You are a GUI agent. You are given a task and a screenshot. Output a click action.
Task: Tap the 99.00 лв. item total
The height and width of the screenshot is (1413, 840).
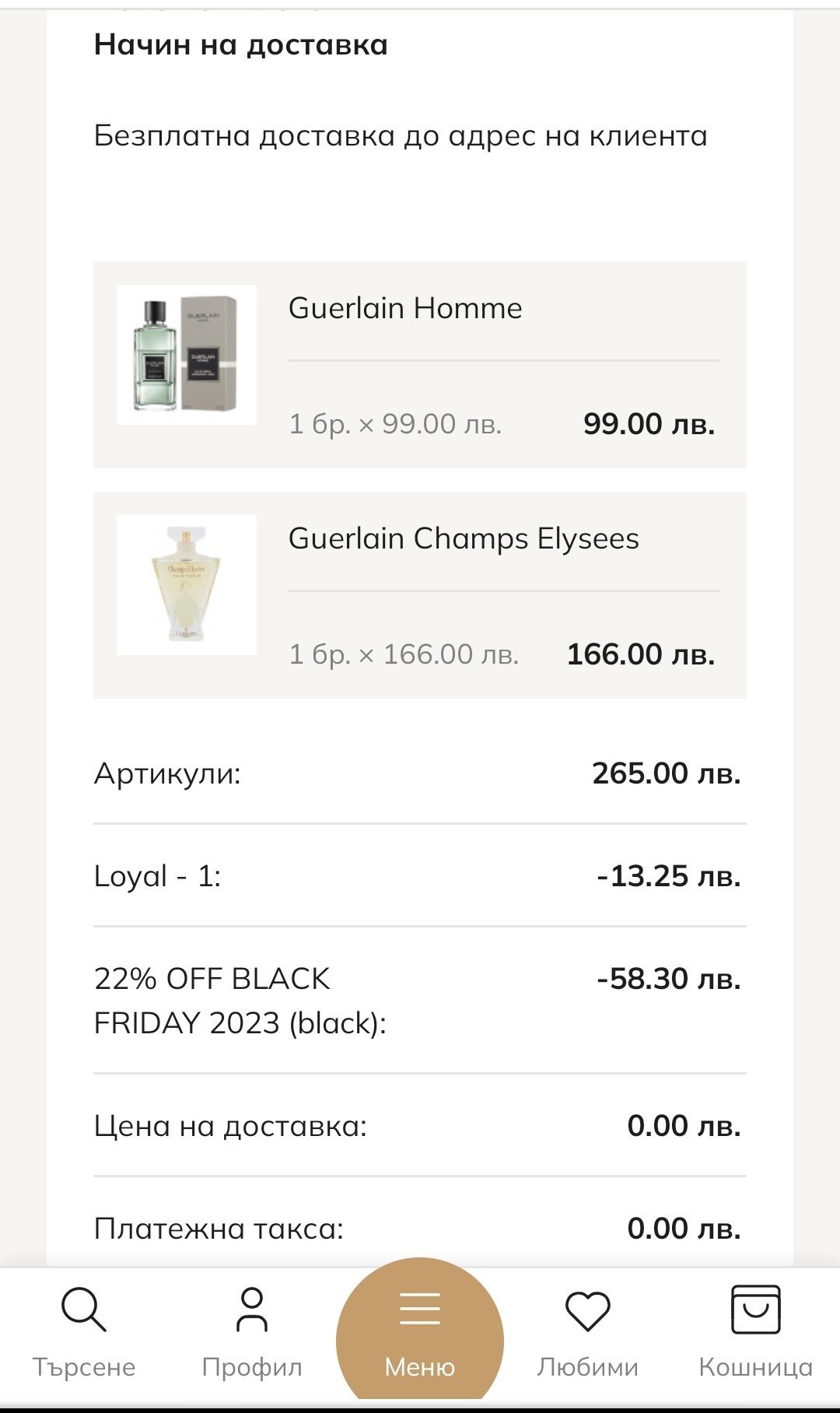tap(649, 424)
